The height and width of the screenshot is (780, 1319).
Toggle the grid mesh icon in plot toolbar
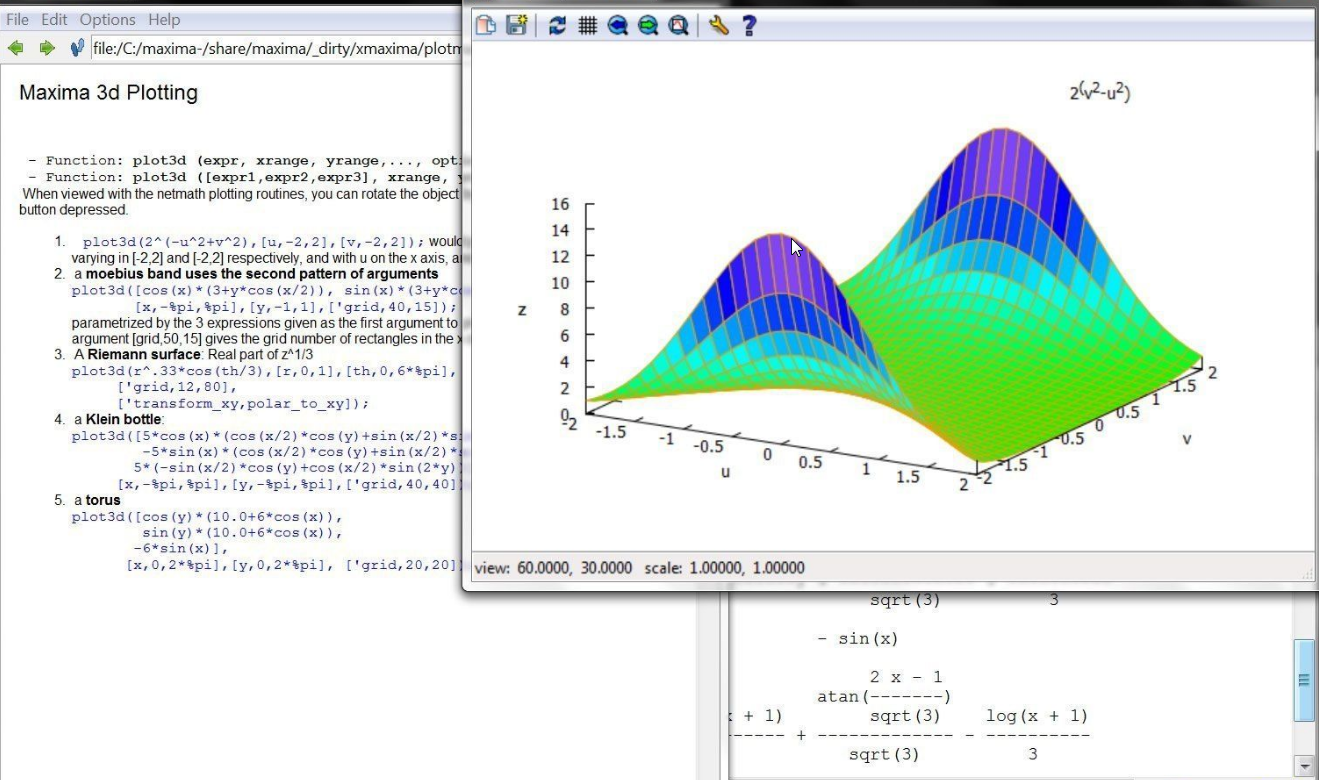[588, 26]
